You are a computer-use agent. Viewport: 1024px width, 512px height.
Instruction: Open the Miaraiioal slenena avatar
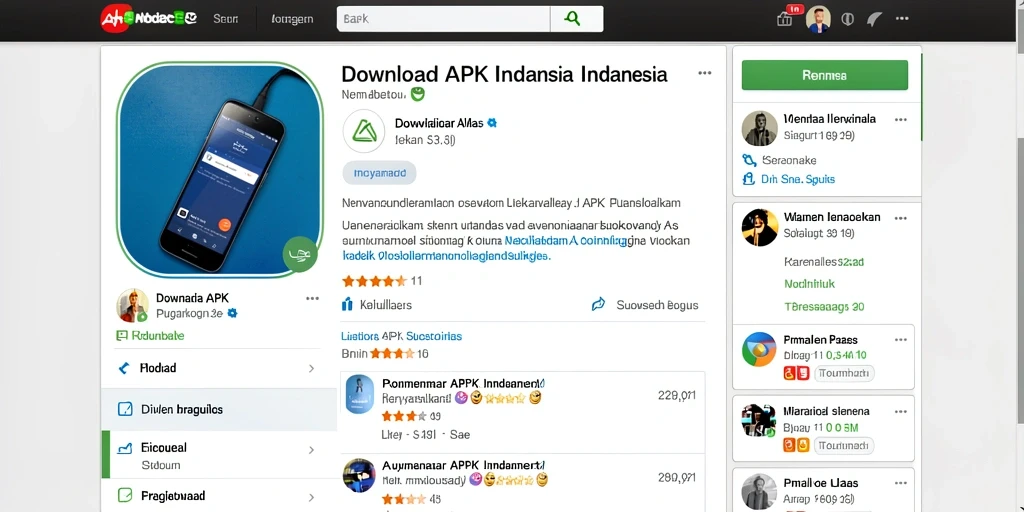point(759,421)
